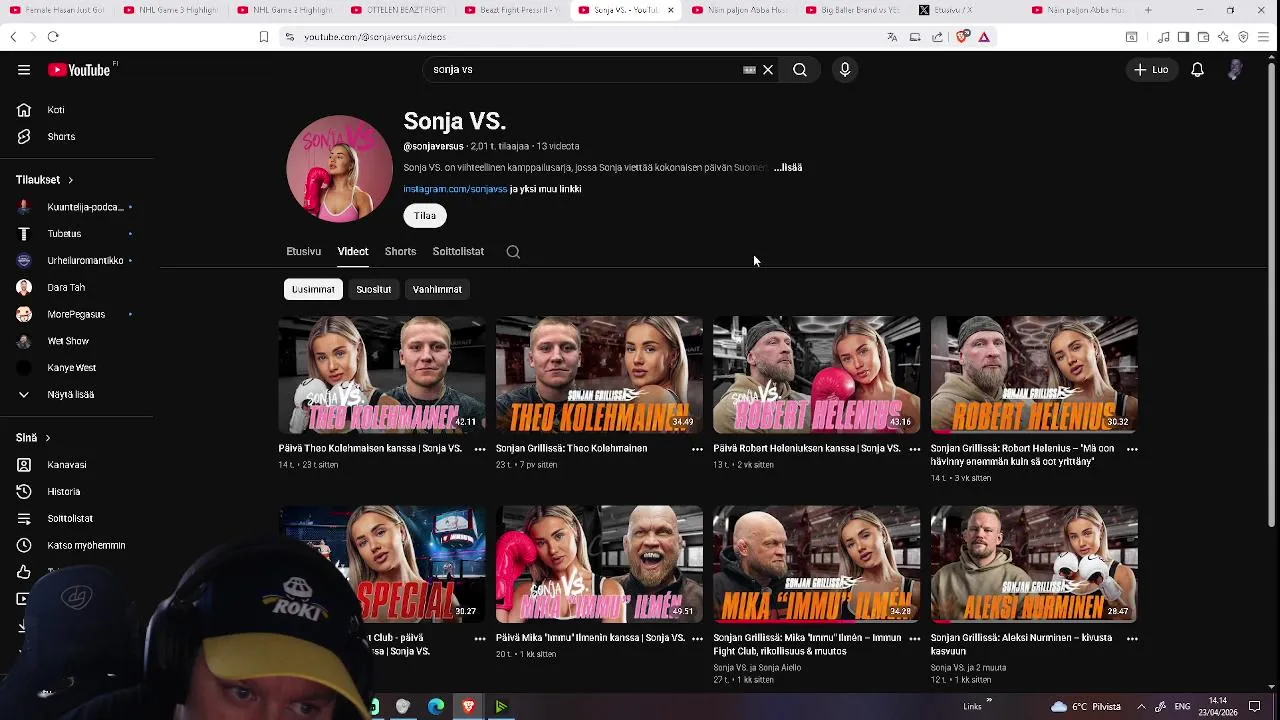Switch to the Soittolistat channel tab
The height and width of the screenshot is (720, 1280).
click(x=458, y=252)
